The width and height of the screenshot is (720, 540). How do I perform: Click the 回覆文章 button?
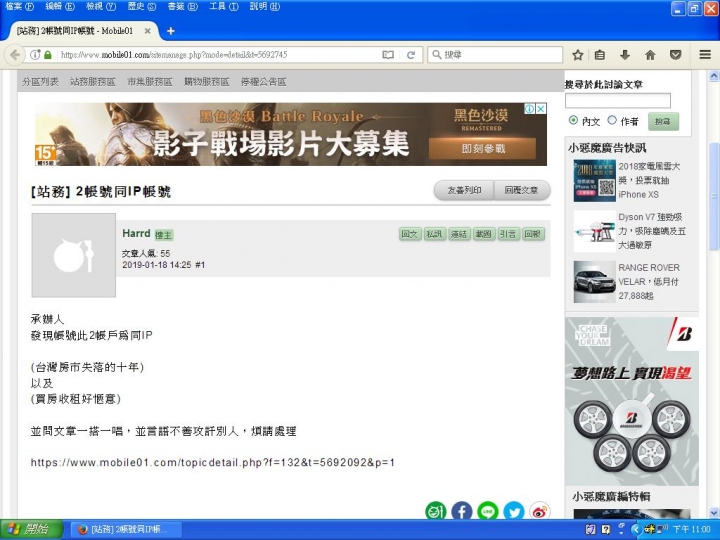click(x=522, y=190)
